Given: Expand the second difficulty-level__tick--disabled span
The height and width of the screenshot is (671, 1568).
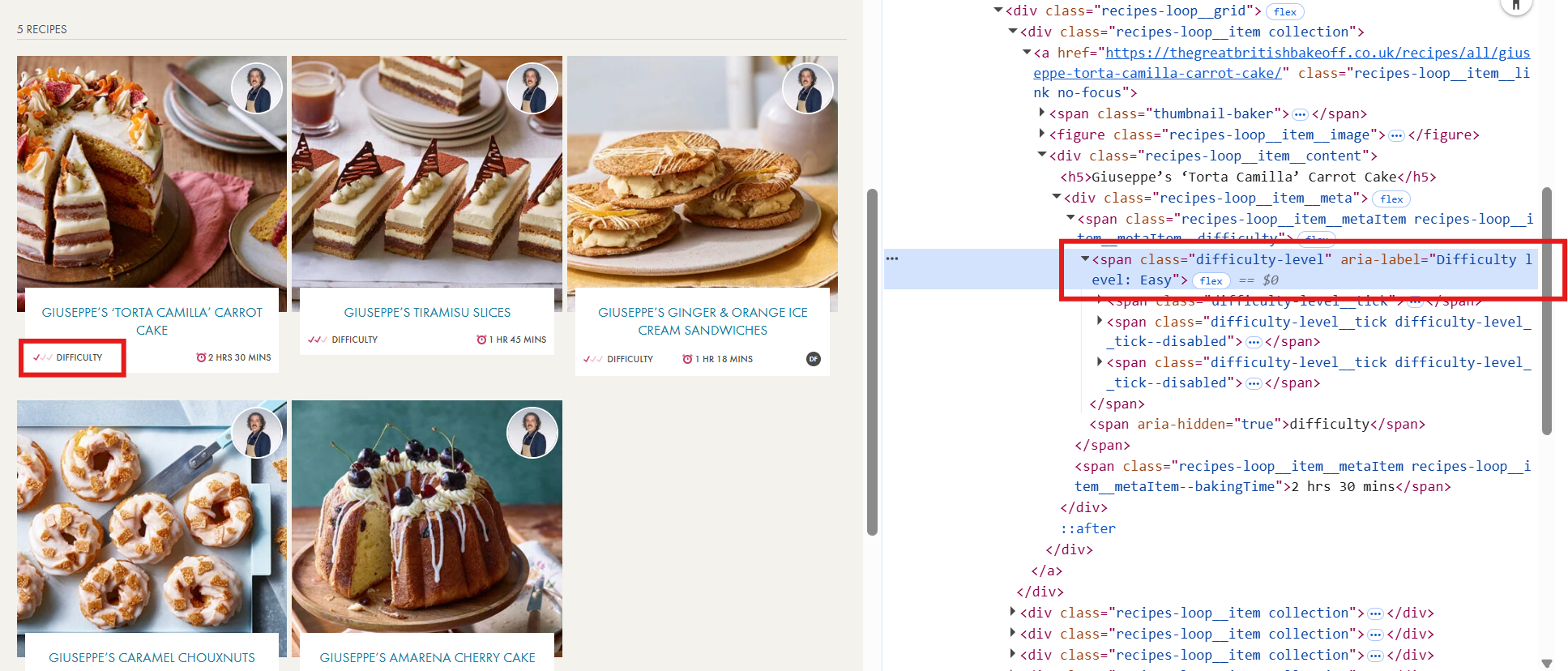Looking at the screenshot, I should click(x=1100, y=361).
